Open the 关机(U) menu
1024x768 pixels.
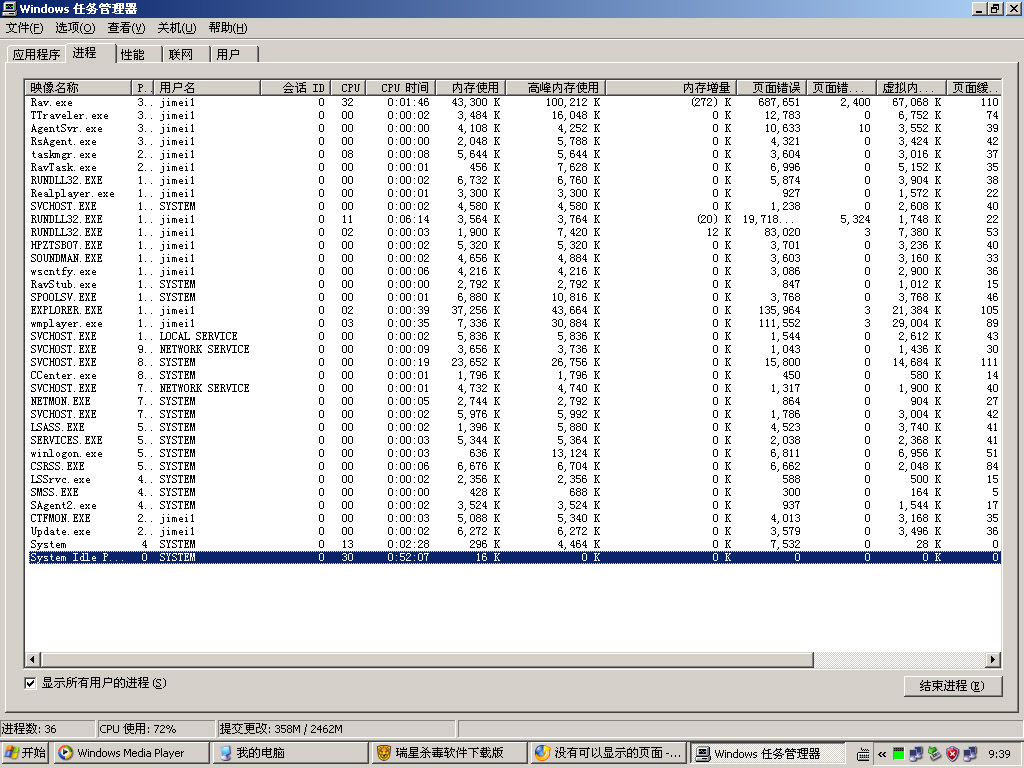pos(176,28)
